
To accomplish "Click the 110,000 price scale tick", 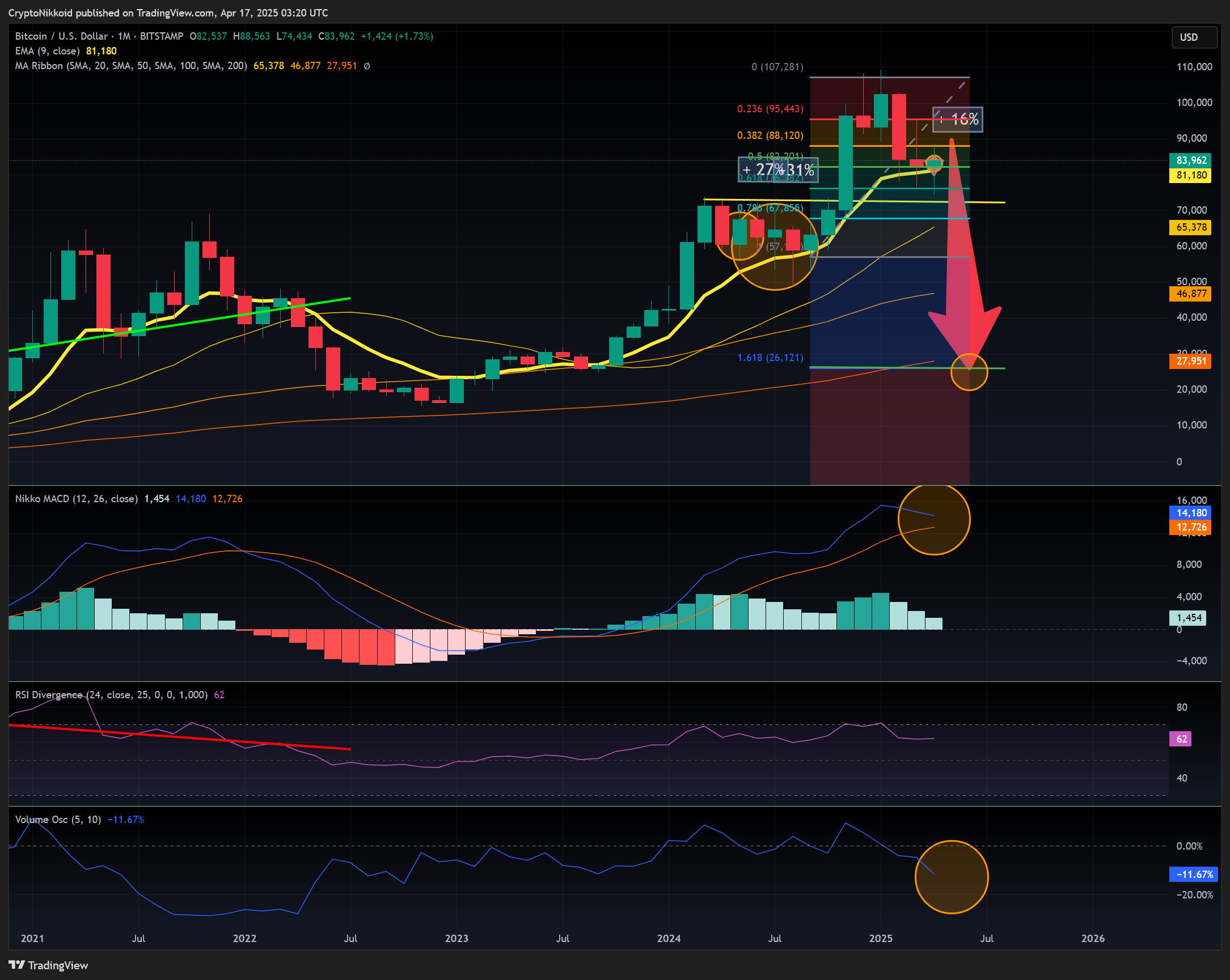I will 1195,67.
